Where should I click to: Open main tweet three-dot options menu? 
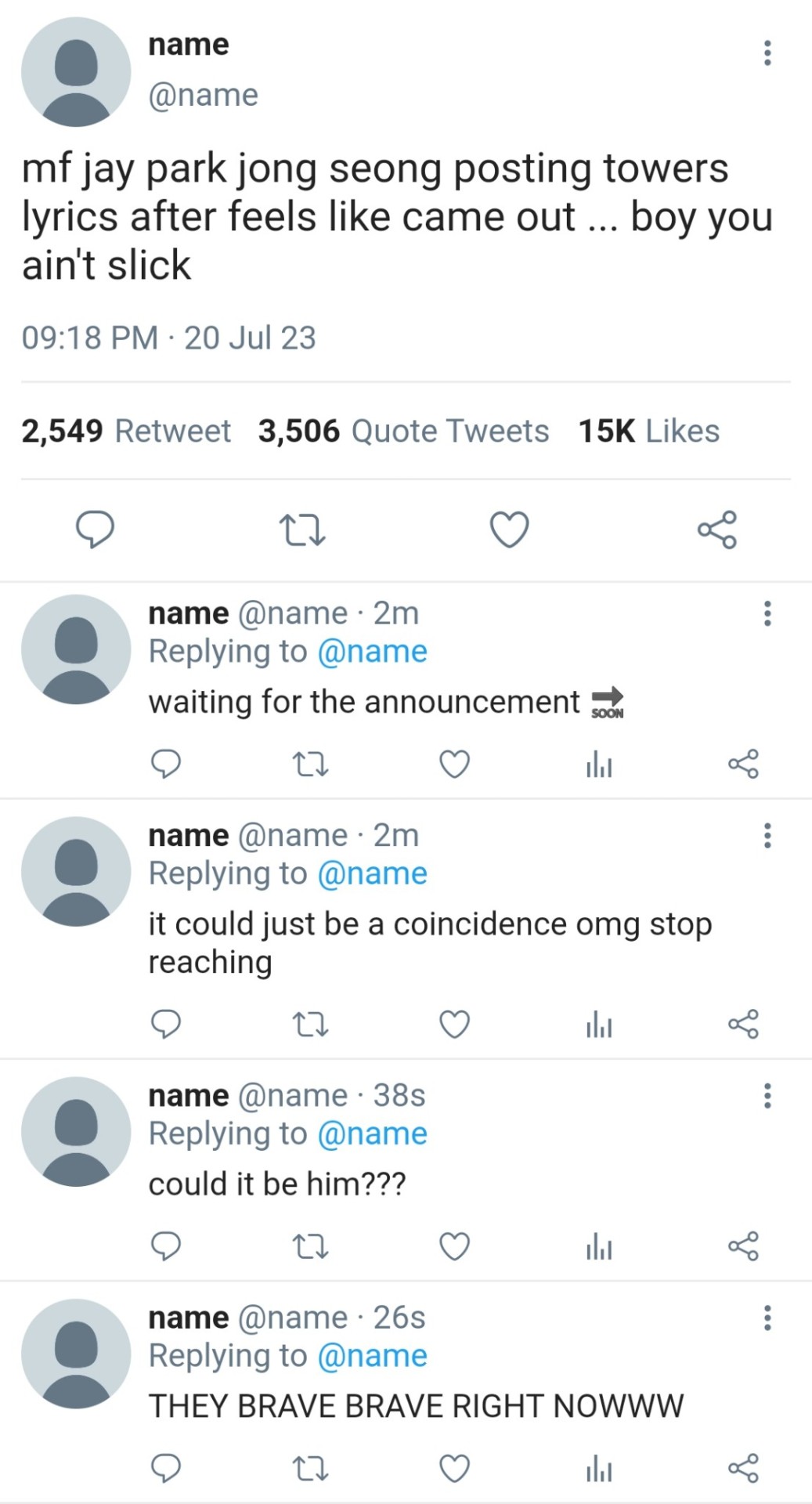[x=767, y=53]
